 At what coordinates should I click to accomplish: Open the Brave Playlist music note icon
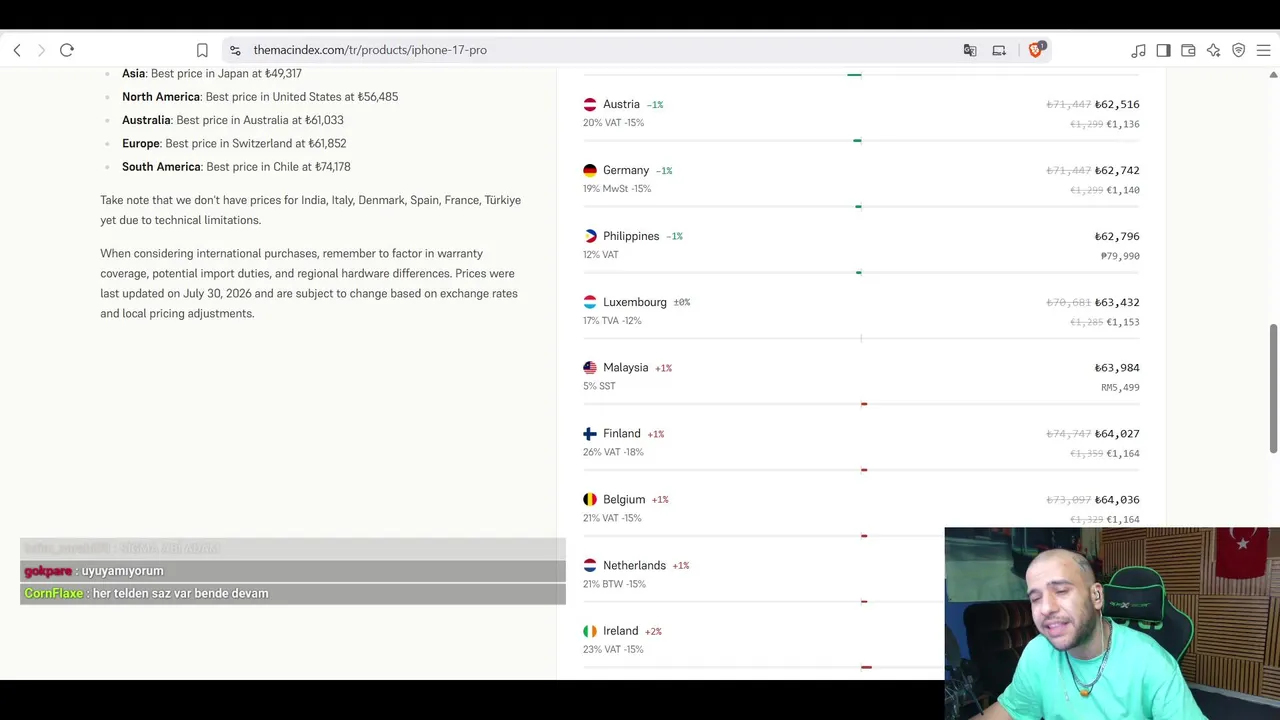1139,50
